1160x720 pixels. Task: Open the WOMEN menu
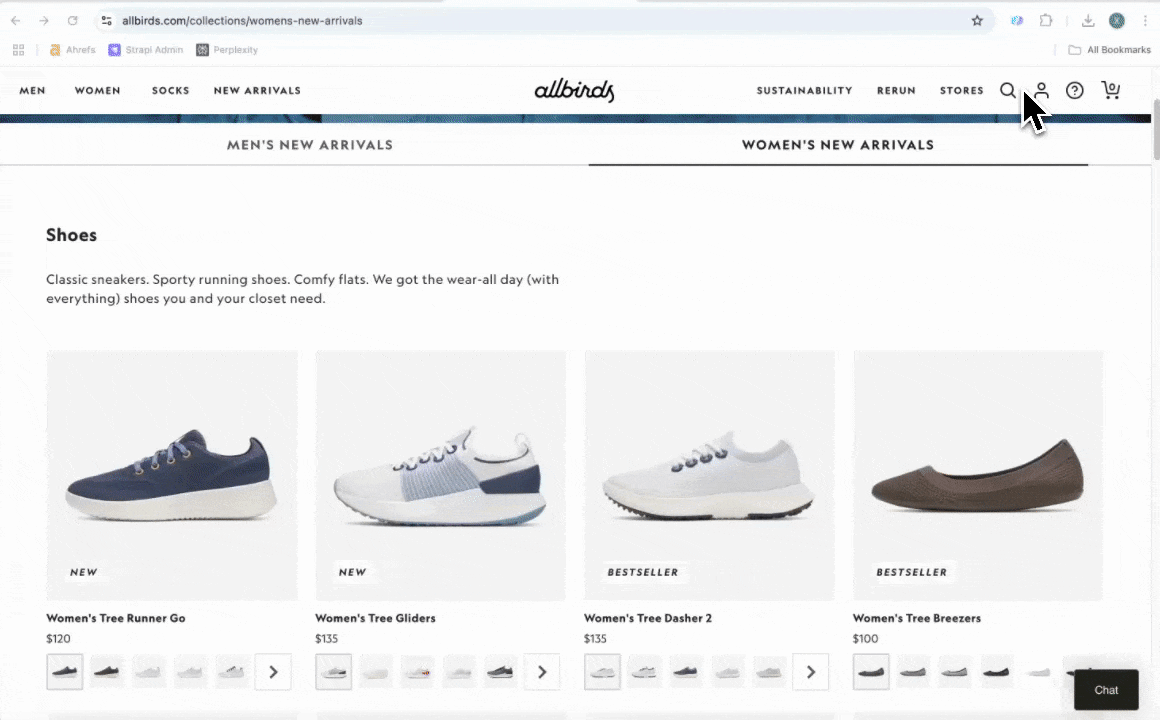pos(98,90)
